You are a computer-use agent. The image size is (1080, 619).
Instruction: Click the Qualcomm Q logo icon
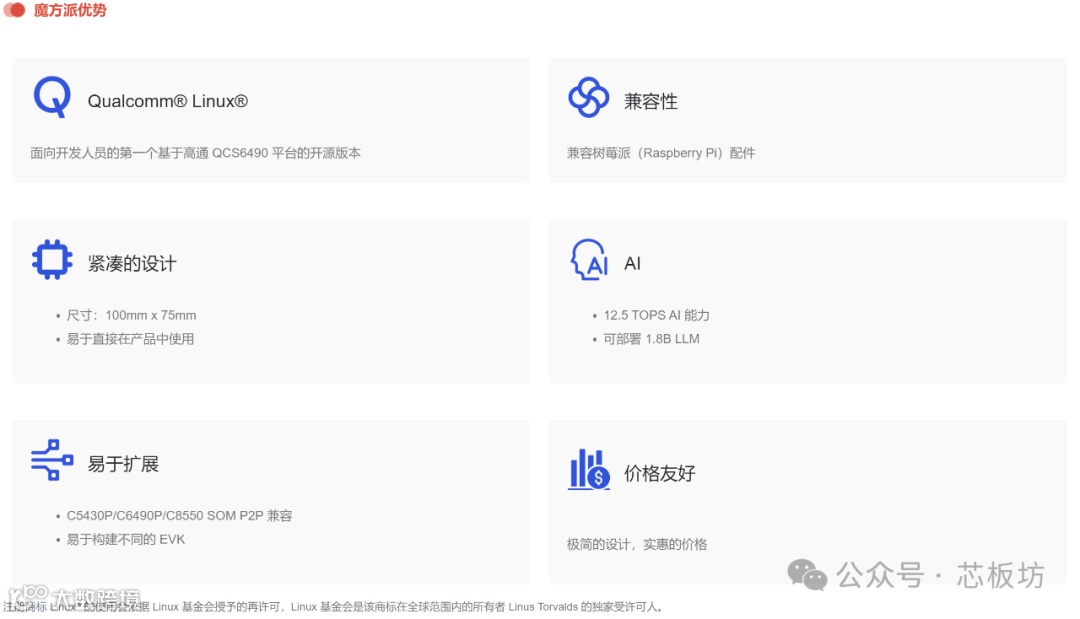[x=52, y=97]
